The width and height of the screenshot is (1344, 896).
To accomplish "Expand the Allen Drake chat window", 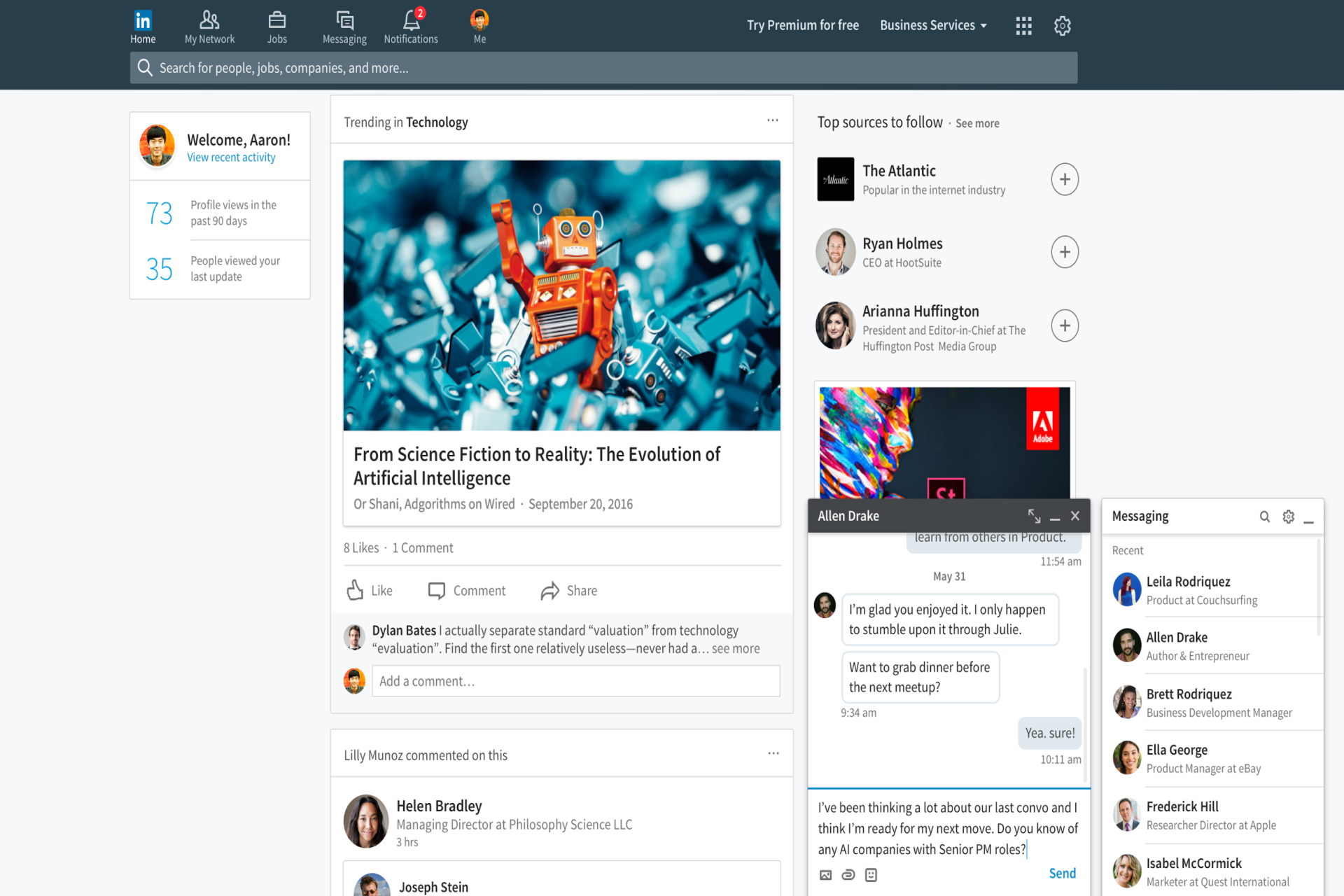I will [x=1034, y=516].
